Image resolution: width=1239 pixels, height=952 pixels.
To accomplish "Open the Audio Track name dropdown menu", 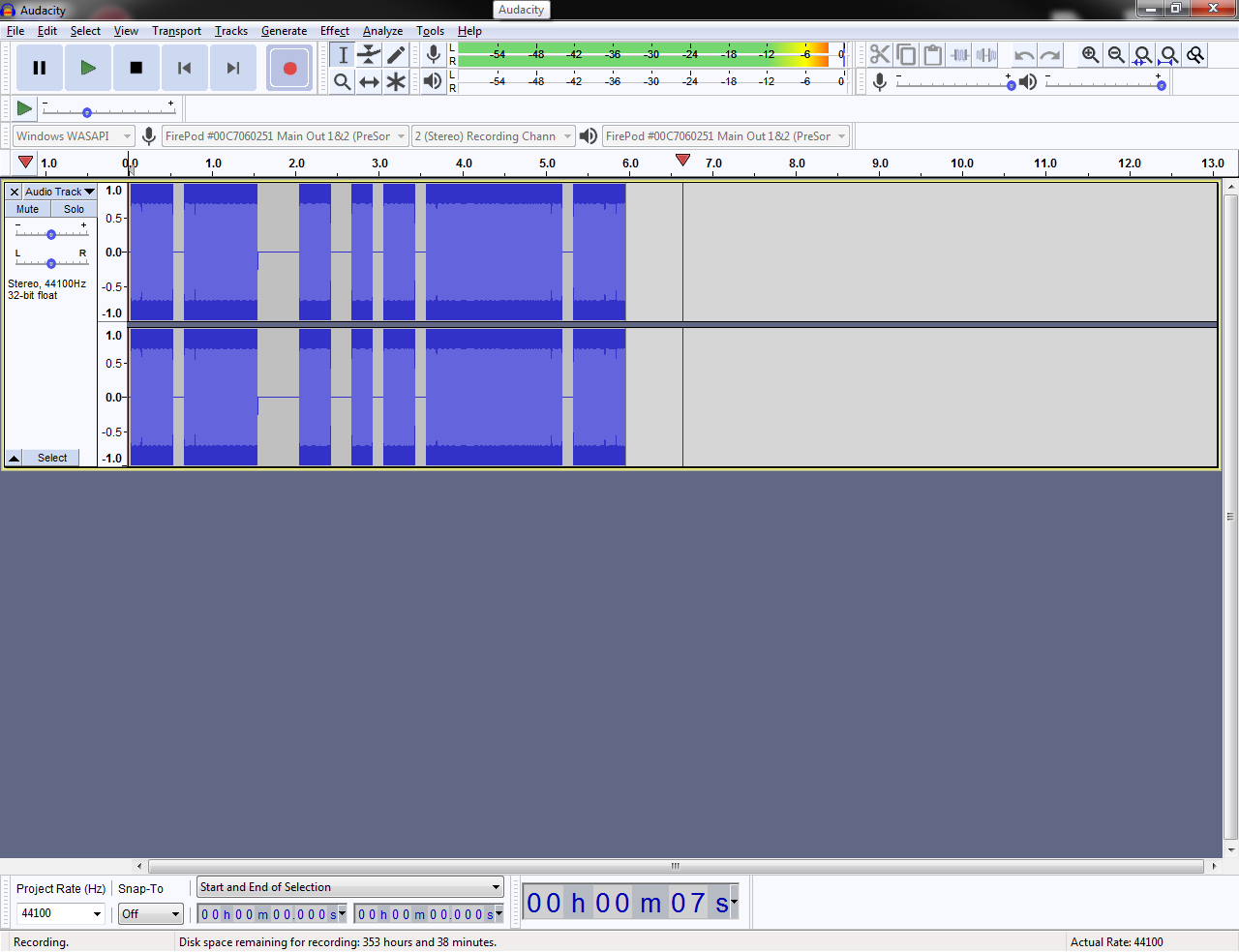I will pos(60,192).
